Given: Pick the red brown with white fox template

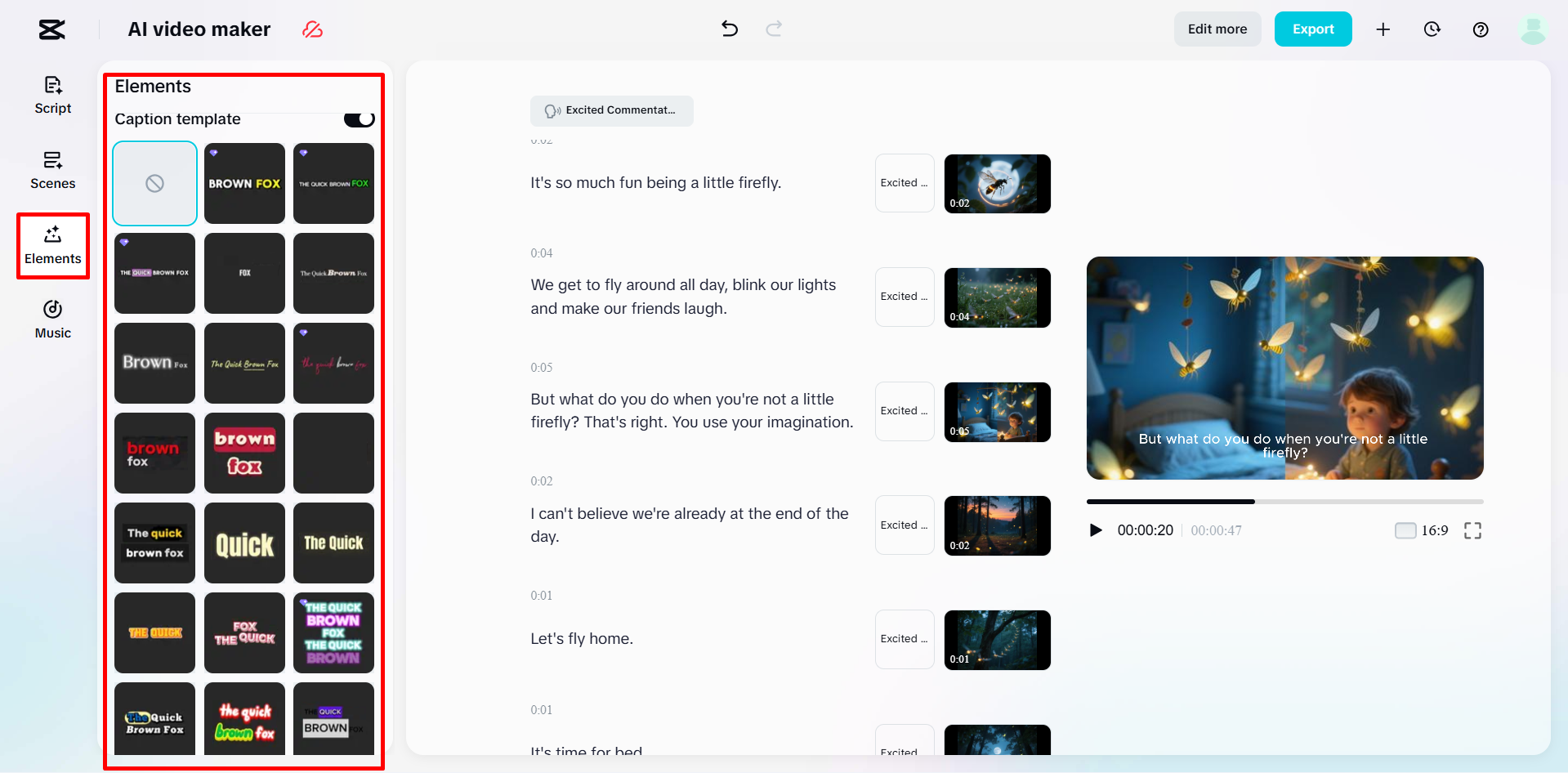Looking at the screenshot, I should click(155, 453).
